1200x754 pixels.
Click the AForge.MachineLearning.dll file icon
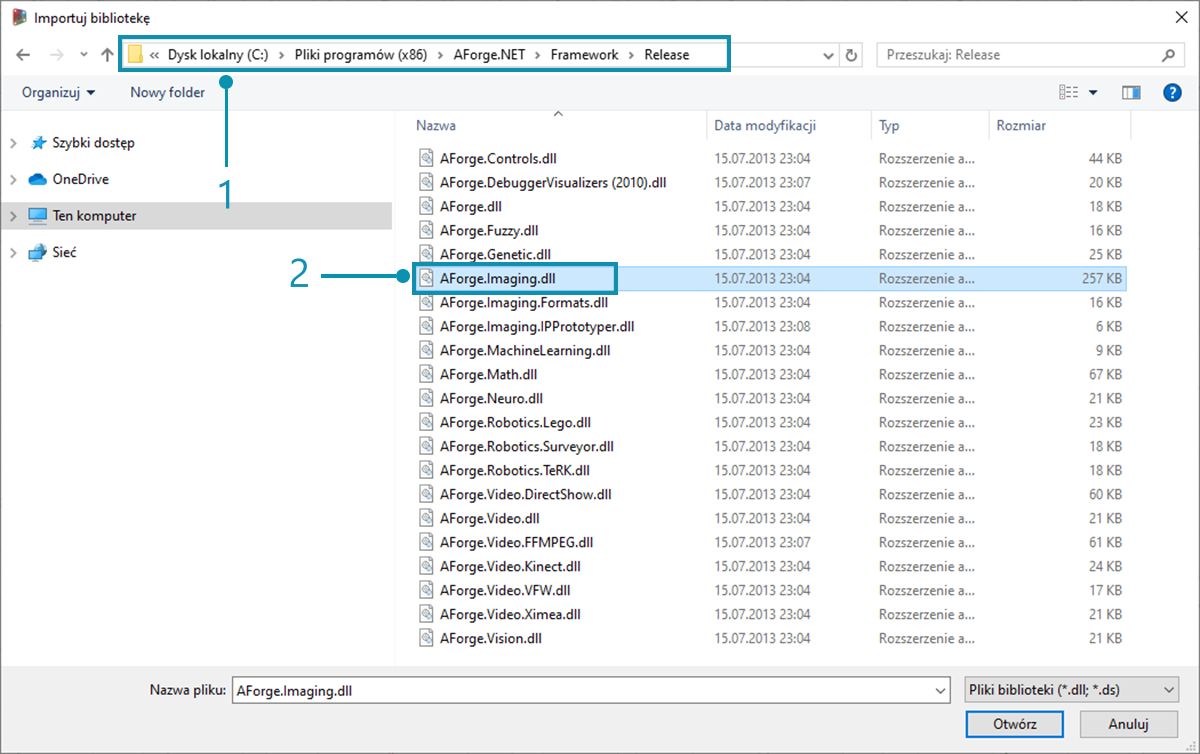pos(427,350)
